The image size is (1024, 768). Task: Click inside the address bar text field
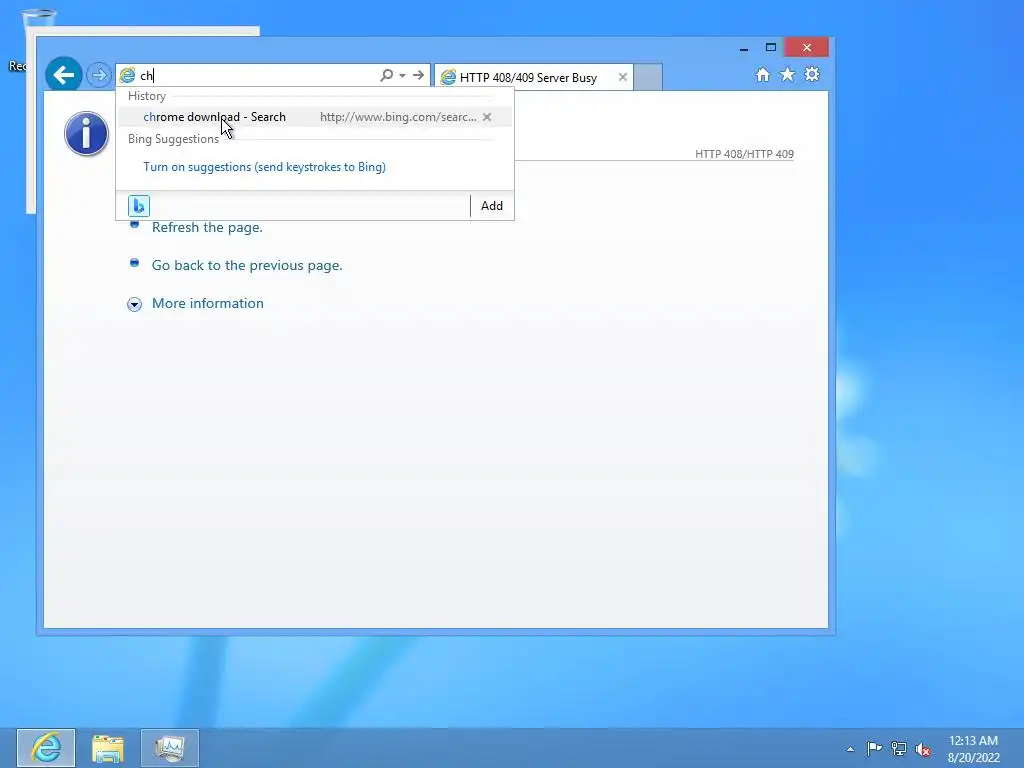(x=258, y=75)
